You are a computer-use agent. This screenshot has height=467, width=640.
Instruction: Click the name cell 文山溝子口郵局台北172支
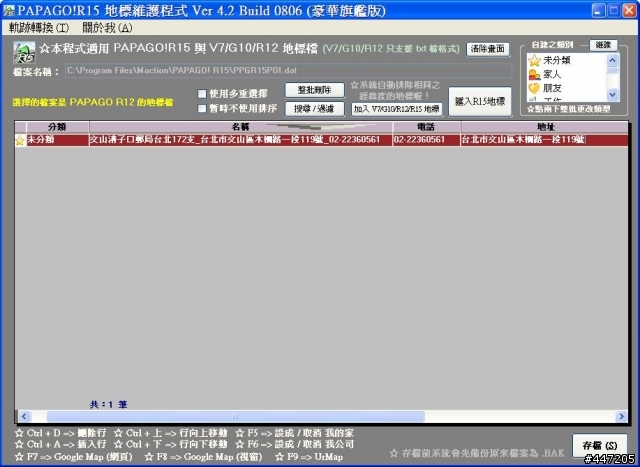[241, 140]
